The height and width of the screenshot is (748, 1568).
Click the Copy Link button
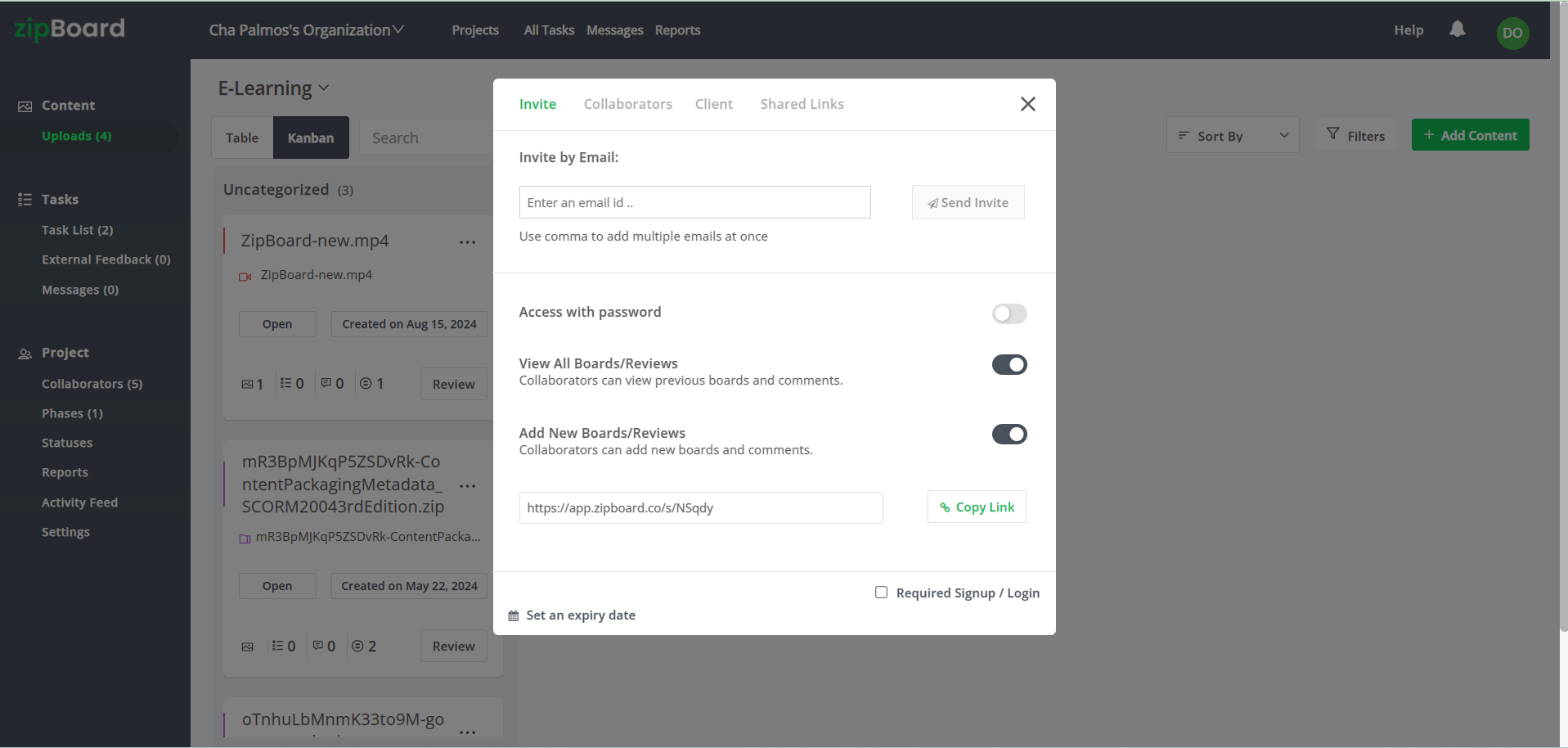(976, 507)
